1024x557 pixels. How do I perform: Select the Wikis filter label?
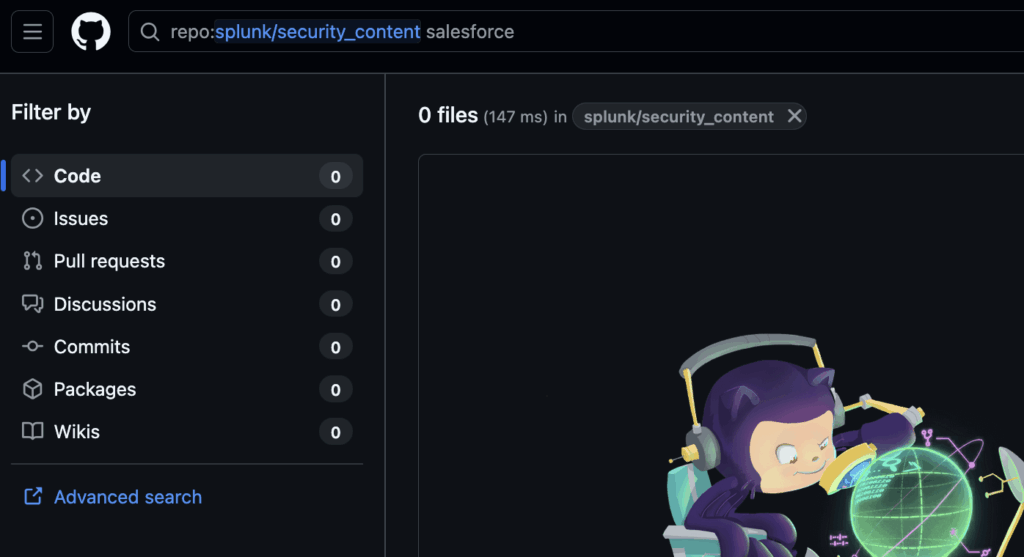click(x=77, y=432)
